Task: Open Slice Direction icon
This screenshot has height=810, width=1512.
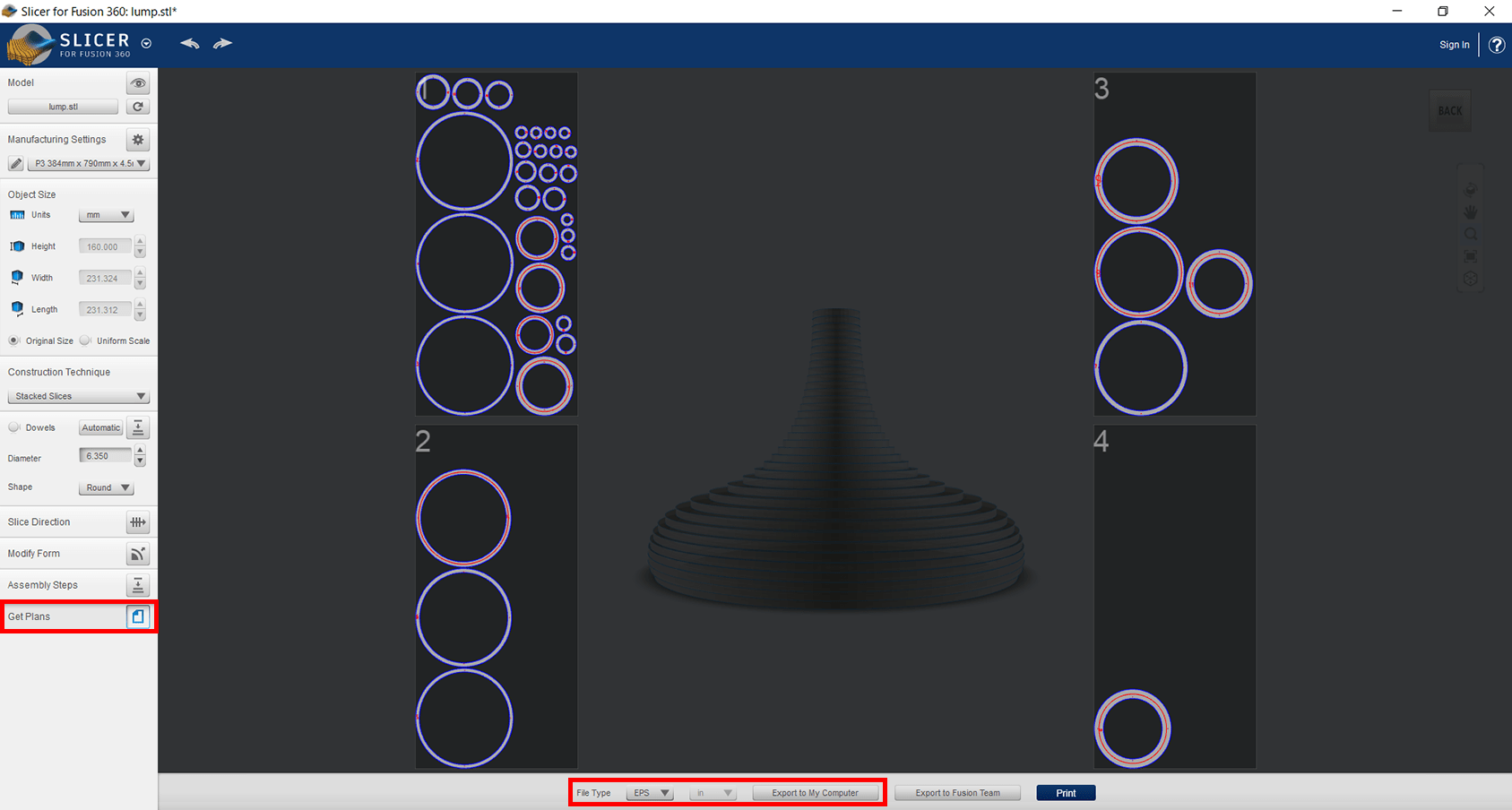Action: (x=138, y=522)
